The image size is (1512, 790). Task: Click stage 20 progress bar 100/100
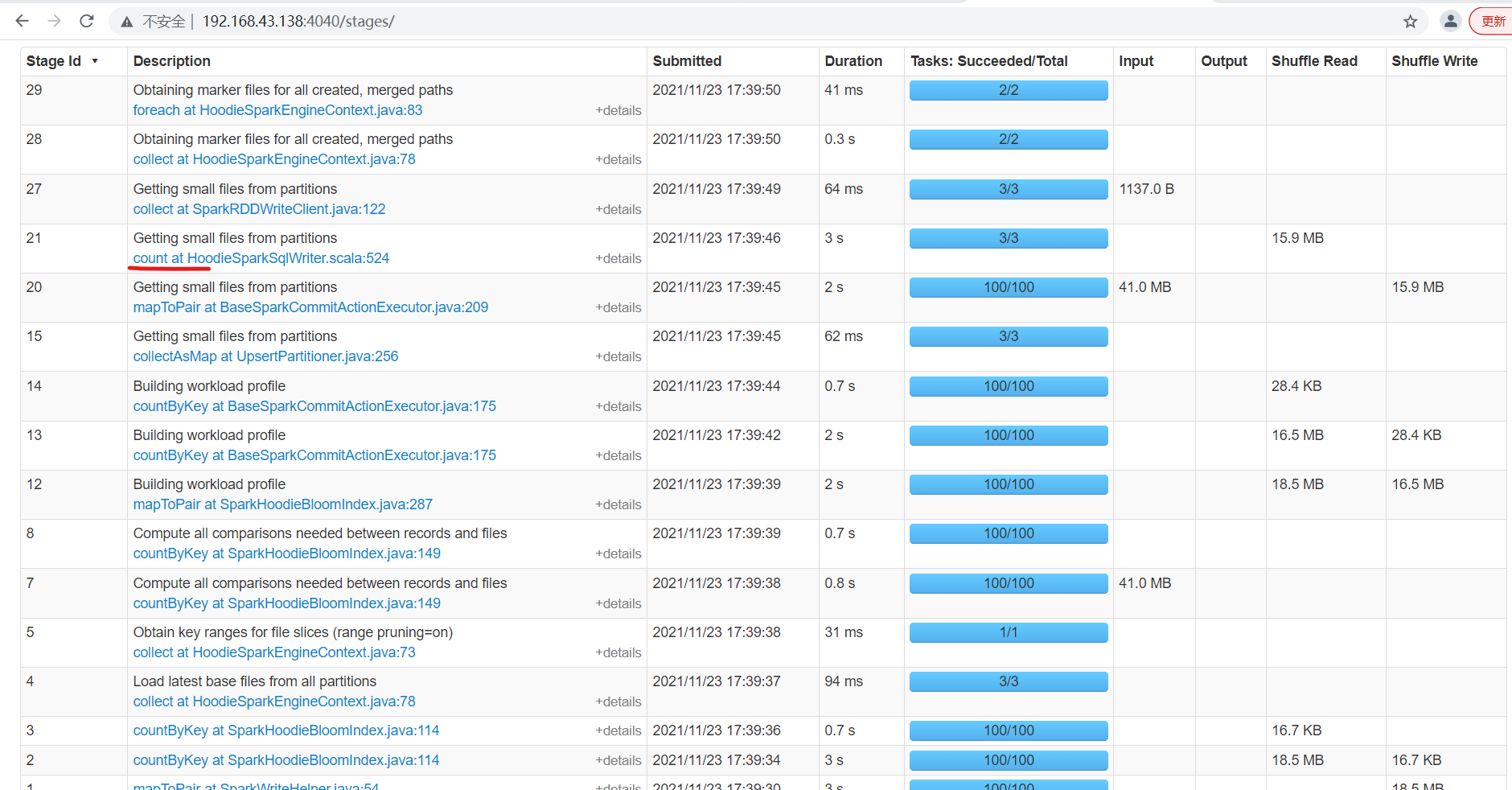pos(1009,288)
